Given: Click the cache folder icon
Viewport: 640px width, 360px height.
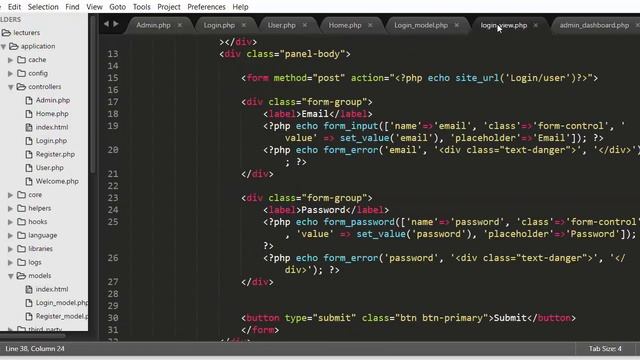Looking at the screenshot, I should pyautogui.click(x=22, y=60).
